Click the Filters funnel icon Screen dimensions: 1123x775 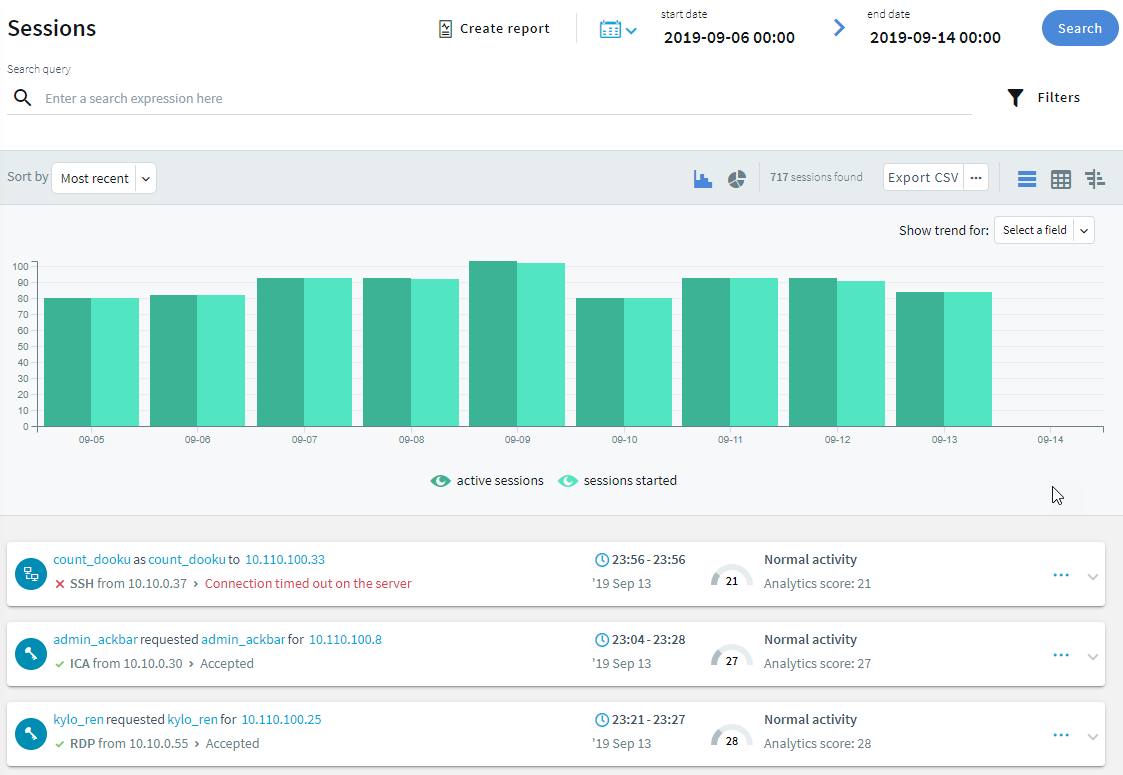pyautogui.click(x=1016, y=98)
